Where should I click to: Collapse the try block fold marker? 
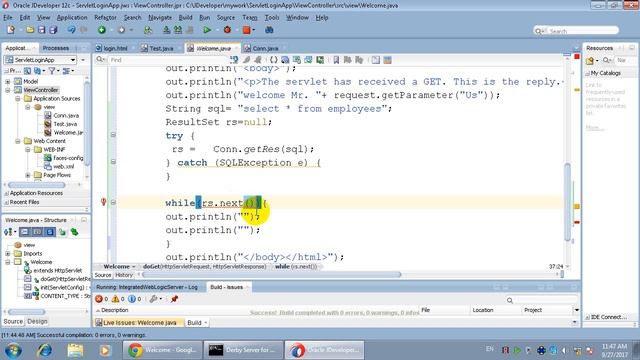pos(113,135)
